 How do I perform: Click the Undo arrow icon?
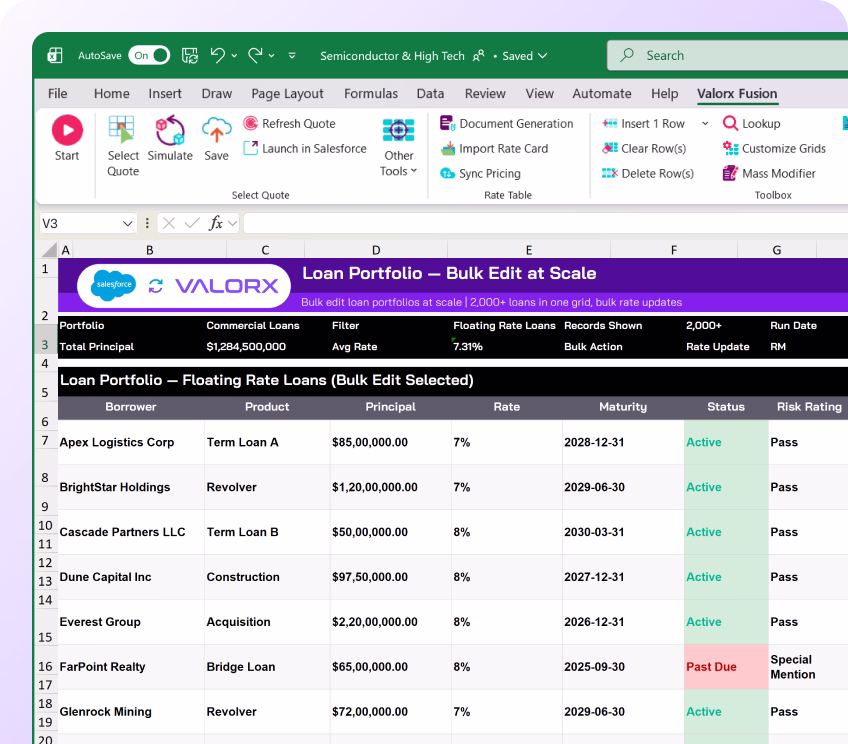click(x=217, y=55)
